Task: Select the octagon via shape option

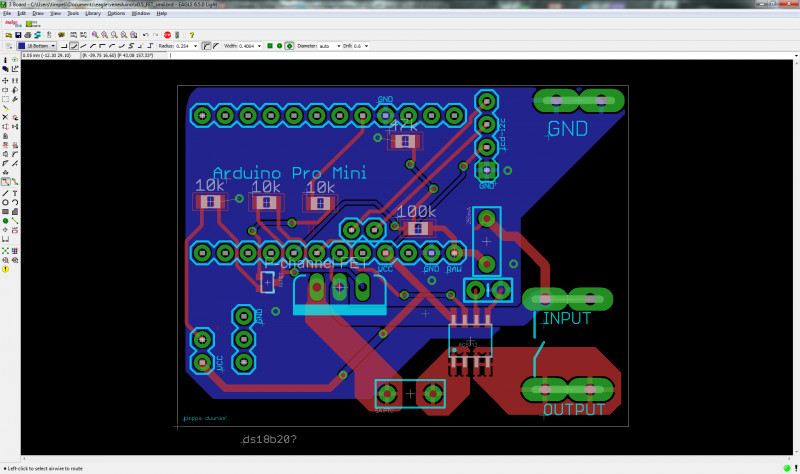Action: point(289,46)
